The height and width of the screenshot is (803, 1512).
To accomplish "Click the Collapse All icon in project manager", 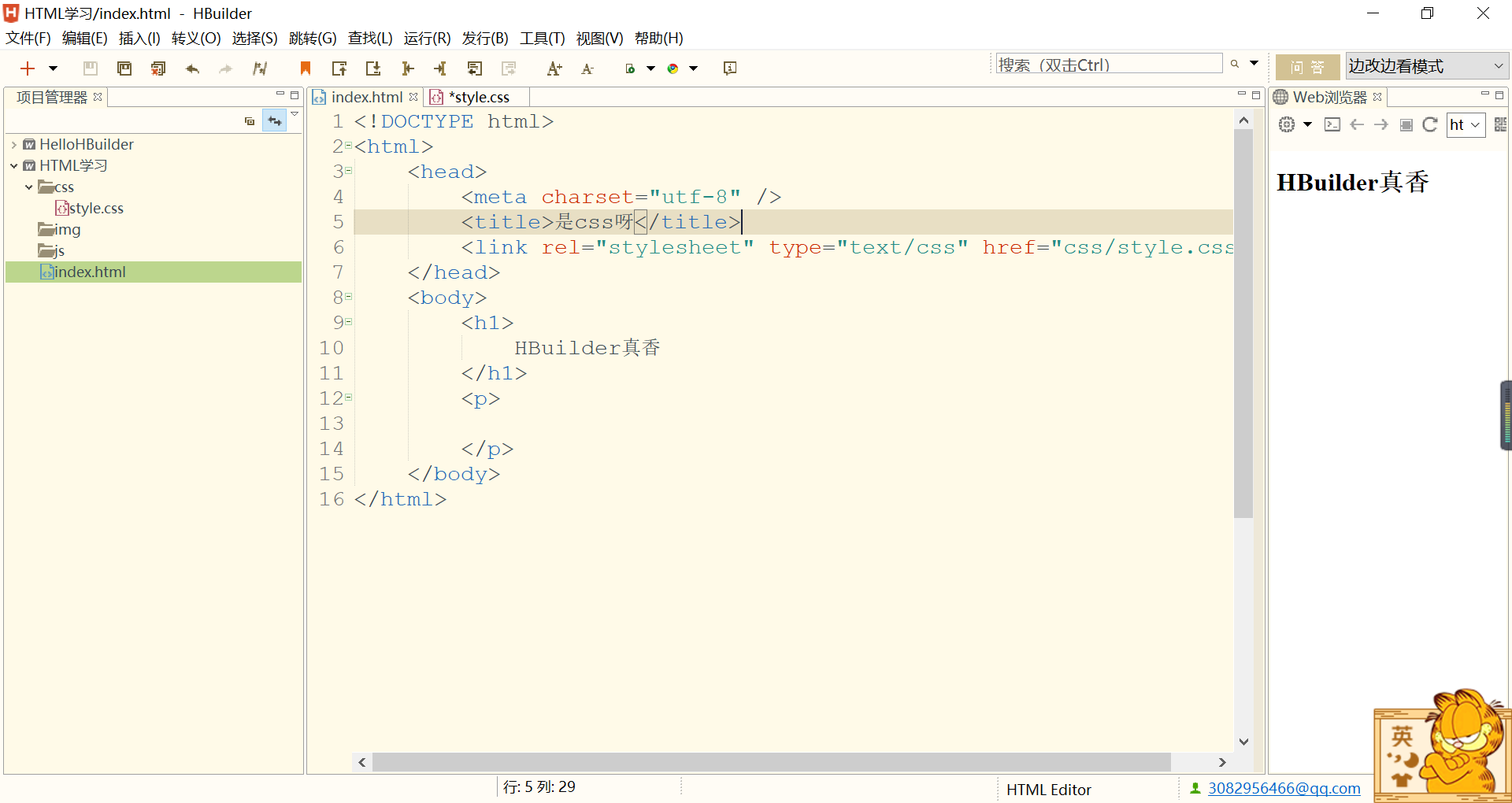I will tap(250, 121).
